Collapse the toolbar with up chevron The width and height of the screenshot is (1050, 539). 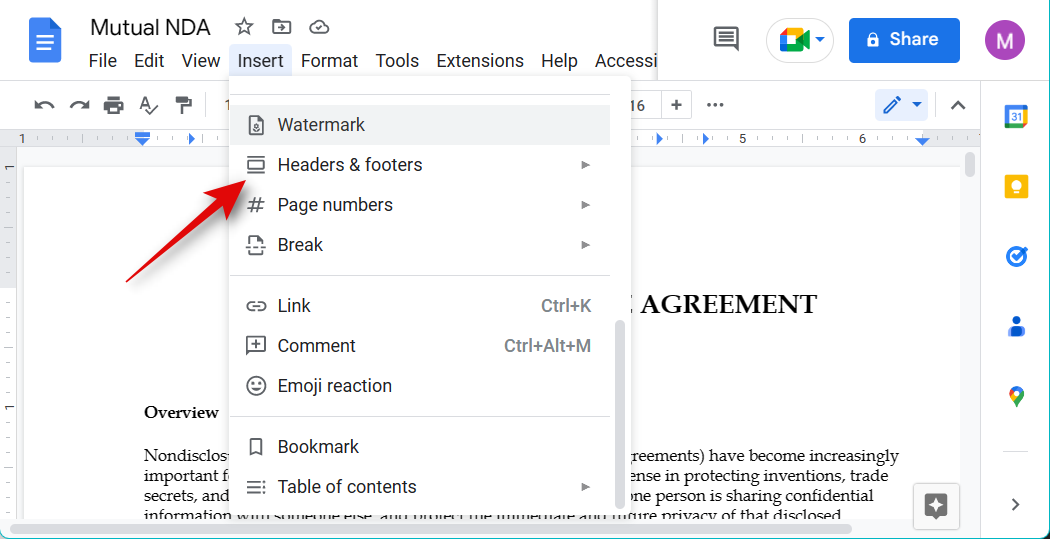tap(957, 105)
